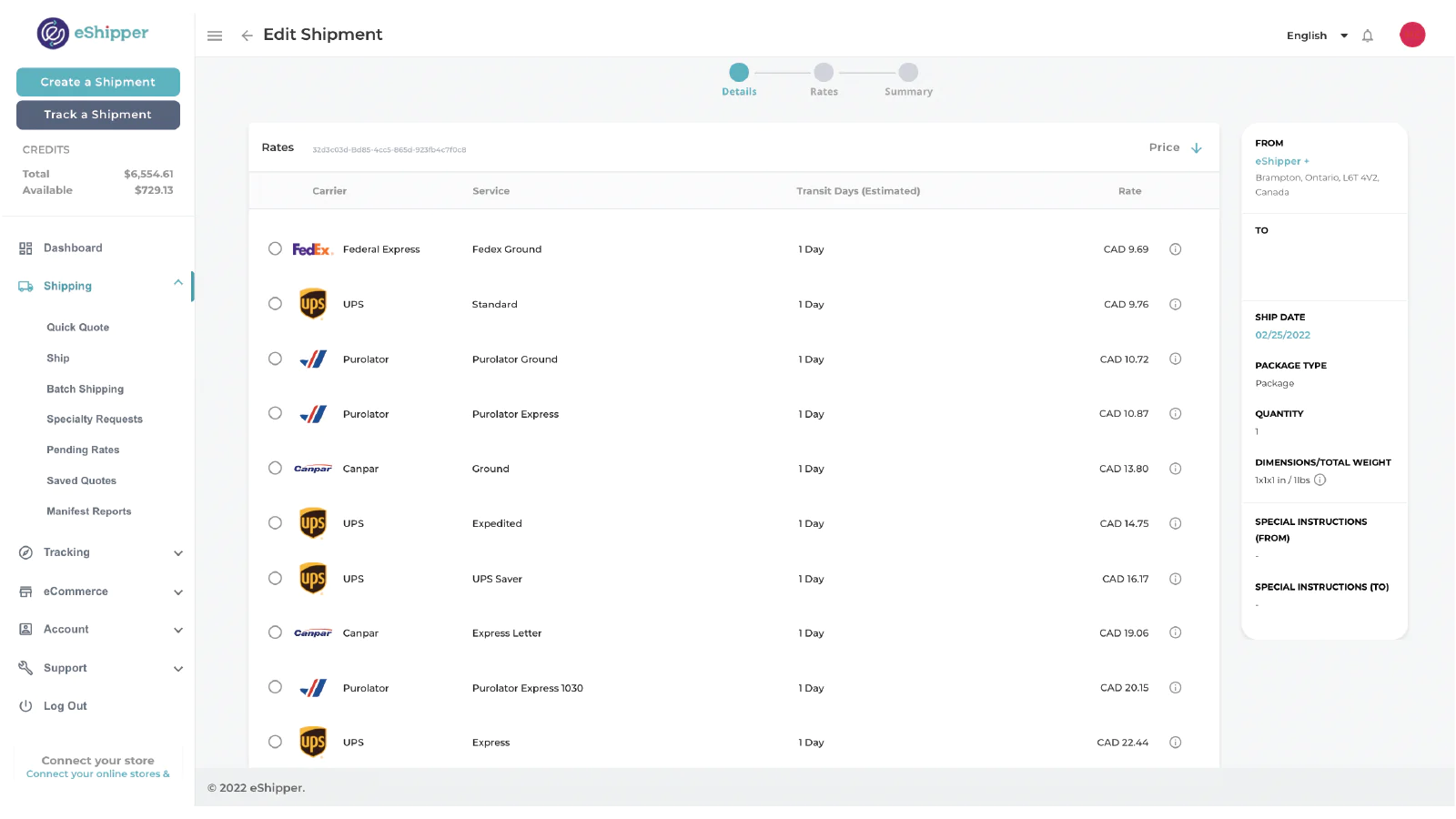The image size is (1456, 819).
Task: Click the Transit Days (Estimated) header
Action: 858,191
